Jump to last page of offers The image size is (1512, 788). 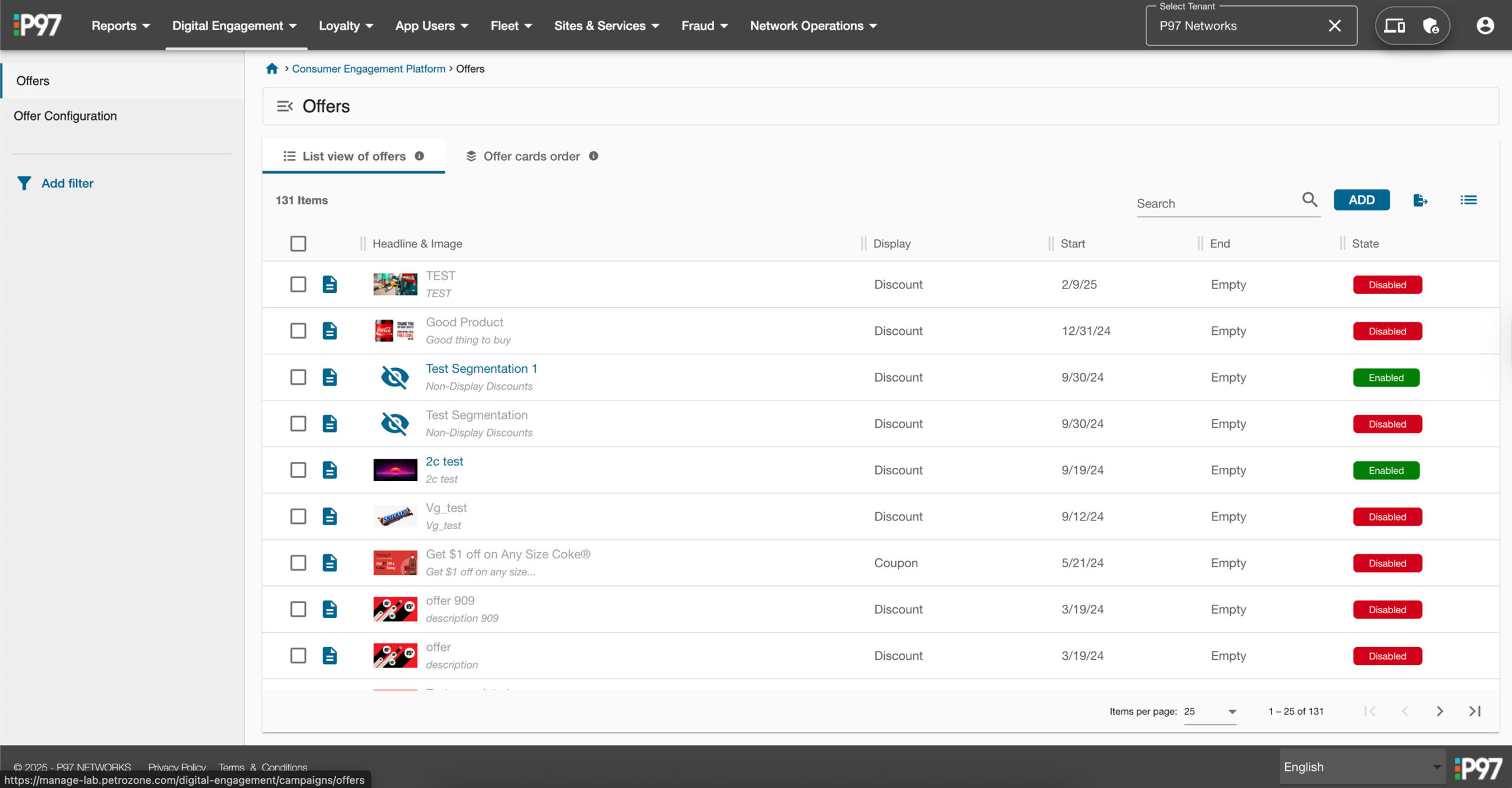click(1474, 711)
